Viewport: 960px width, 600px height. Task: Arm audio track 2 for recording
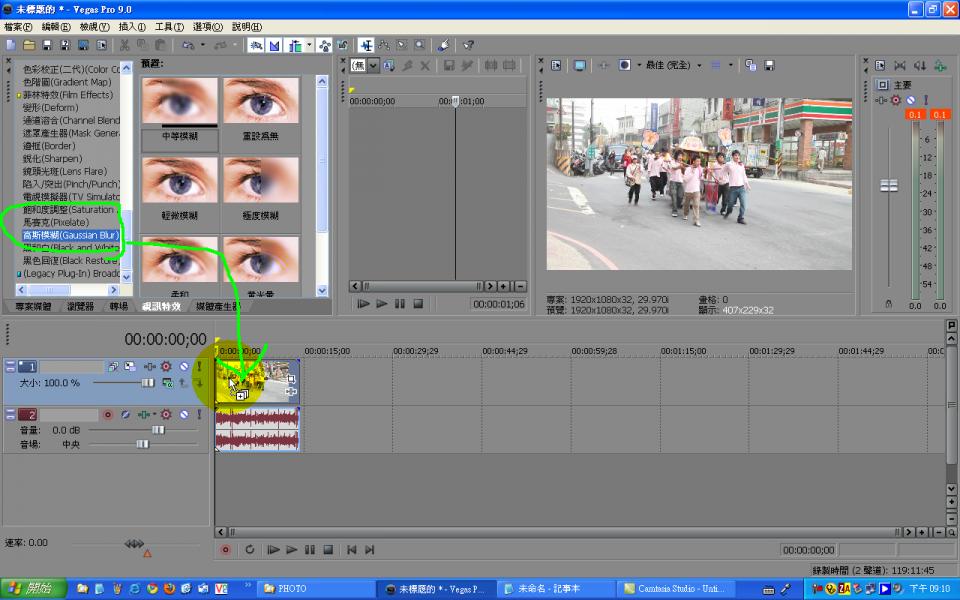pyautogui.click(x=108, y=414)
